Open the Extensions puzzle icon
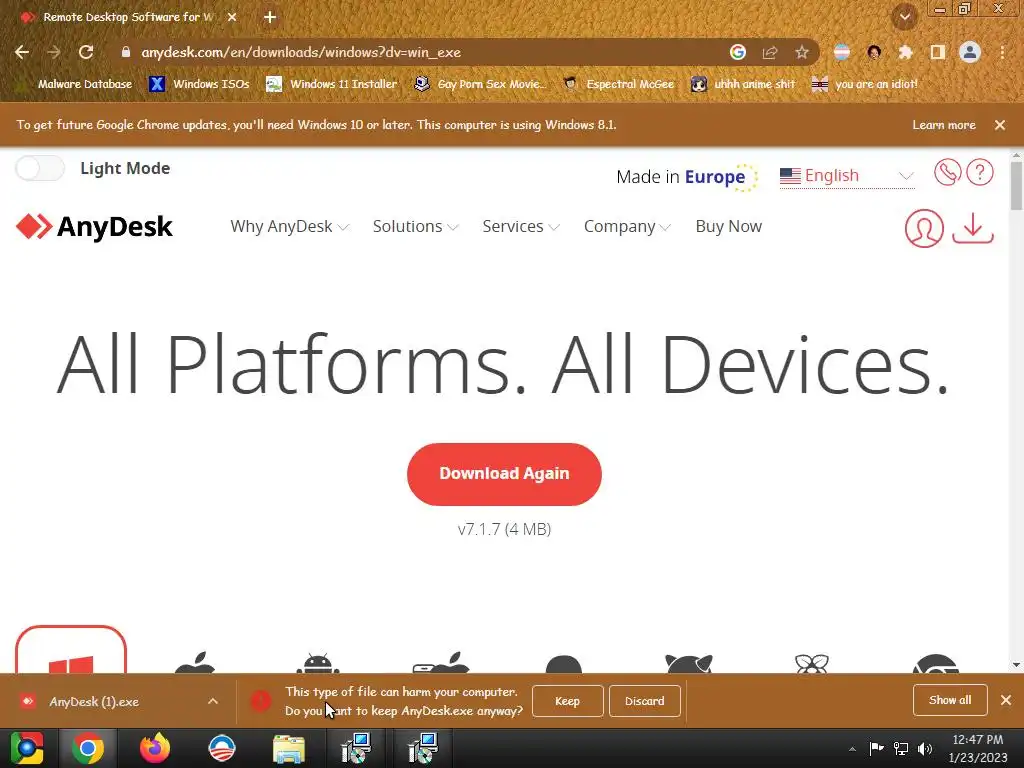Screen dimensions: 1024x768 tap(905, 52)
